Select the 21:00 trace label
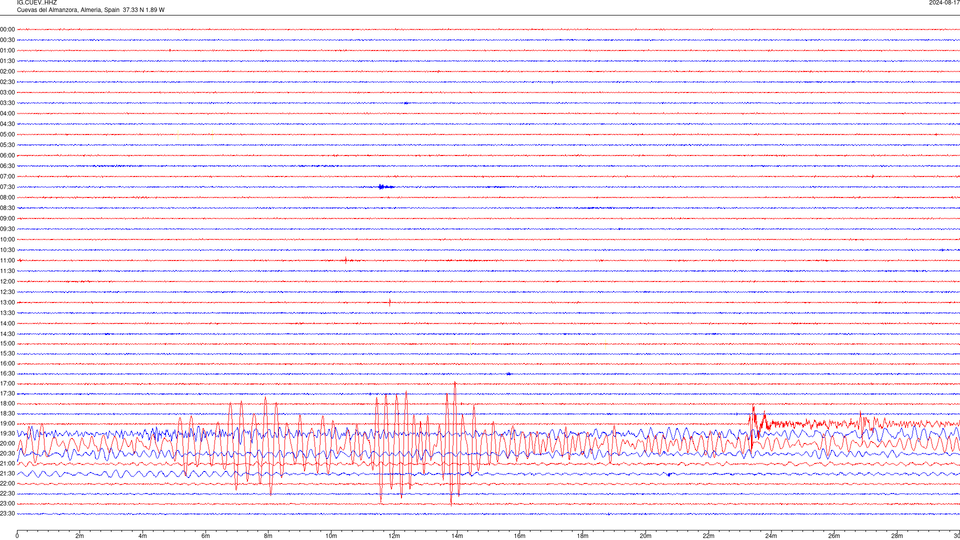Viewport: 960px width, 540px height. tap(7, 463)
